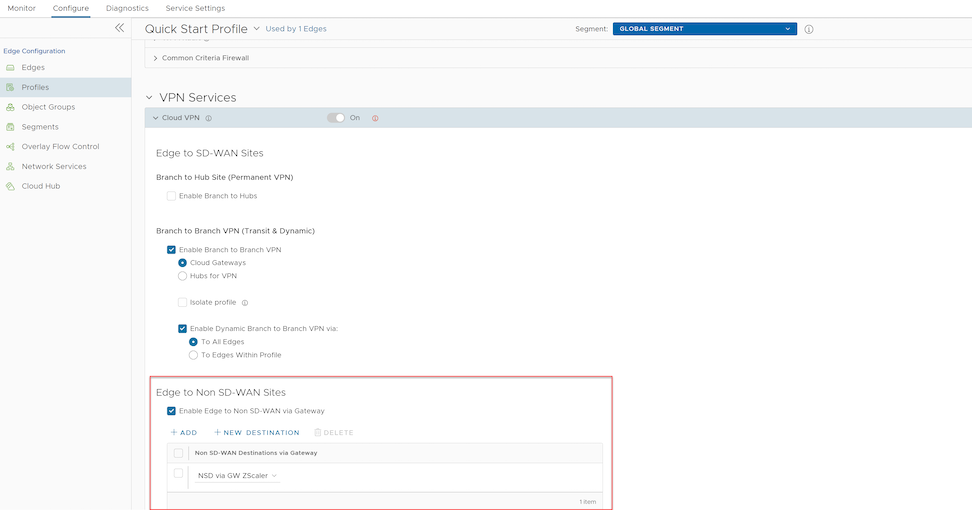This screenshot has width=972, height=510.
Task: Select Hubs for VPN radio button
Action: coord(182,276)
